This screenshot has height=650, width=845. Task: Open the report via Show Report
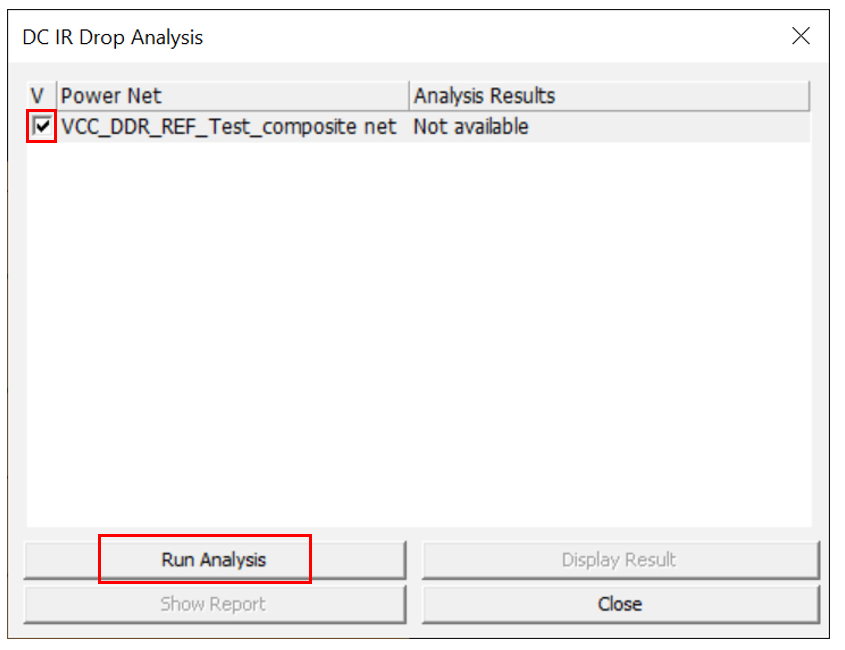click(x=214, y=604)
